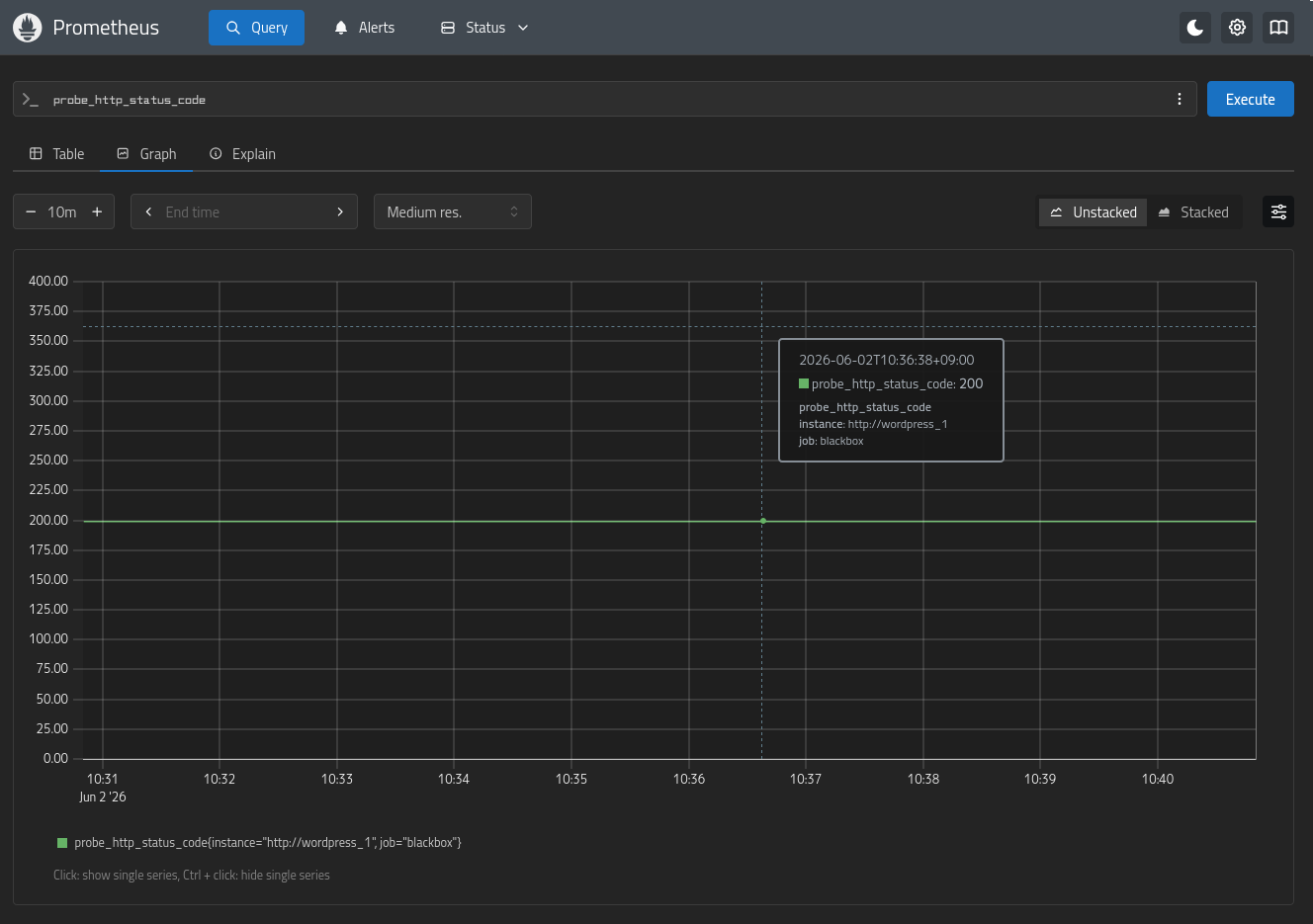Screen dimensions: 1313x924
Task: Open the Alerts page
Action: point(364,28)
